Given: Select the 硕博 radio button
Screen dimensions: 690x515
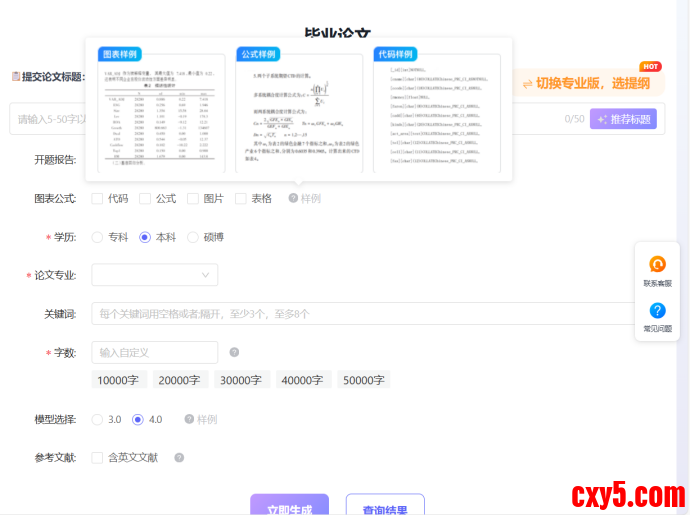Looking at the screenshot, I should tap(193, 237).
